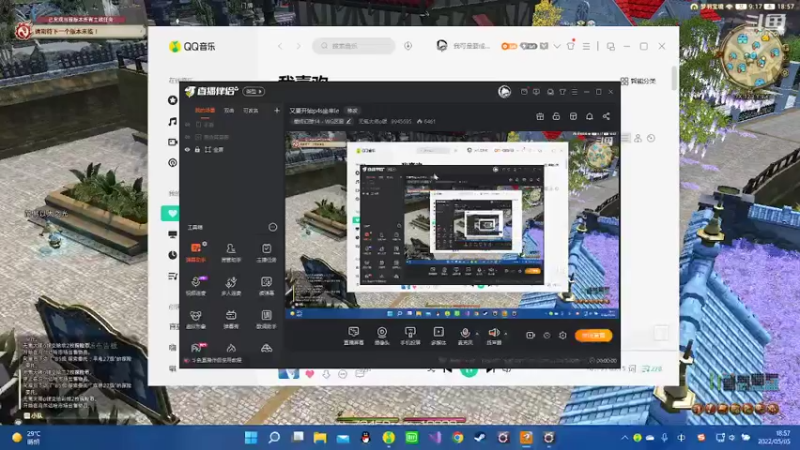Click the stream preview thumbnail

tap(453, 225)
